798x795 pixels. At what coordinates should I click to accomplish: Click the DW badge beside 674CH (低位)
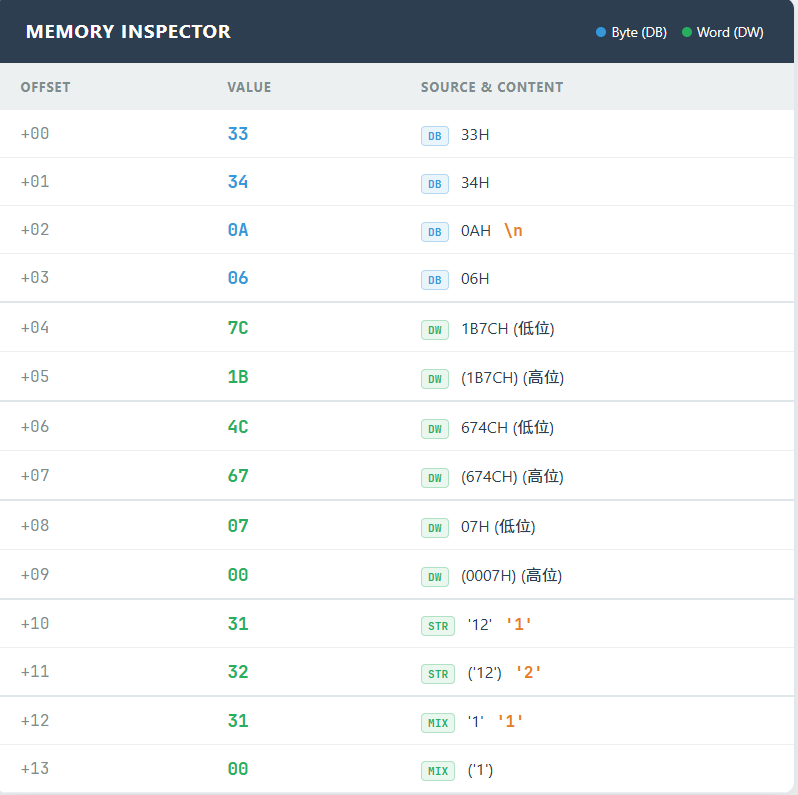(434, 428)
